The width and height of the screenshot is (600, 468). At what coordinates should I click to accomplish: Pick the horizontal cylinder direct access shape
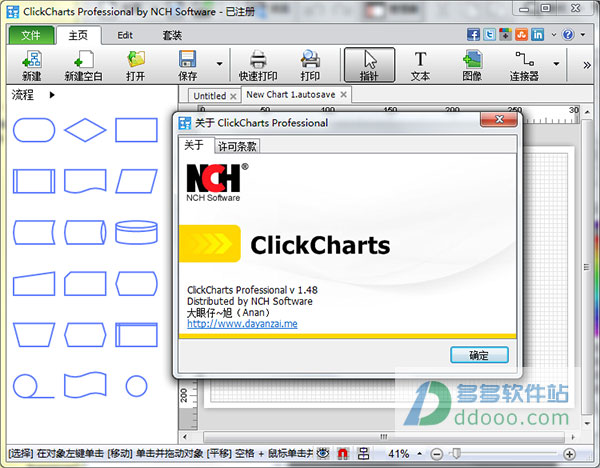(85, 232)
